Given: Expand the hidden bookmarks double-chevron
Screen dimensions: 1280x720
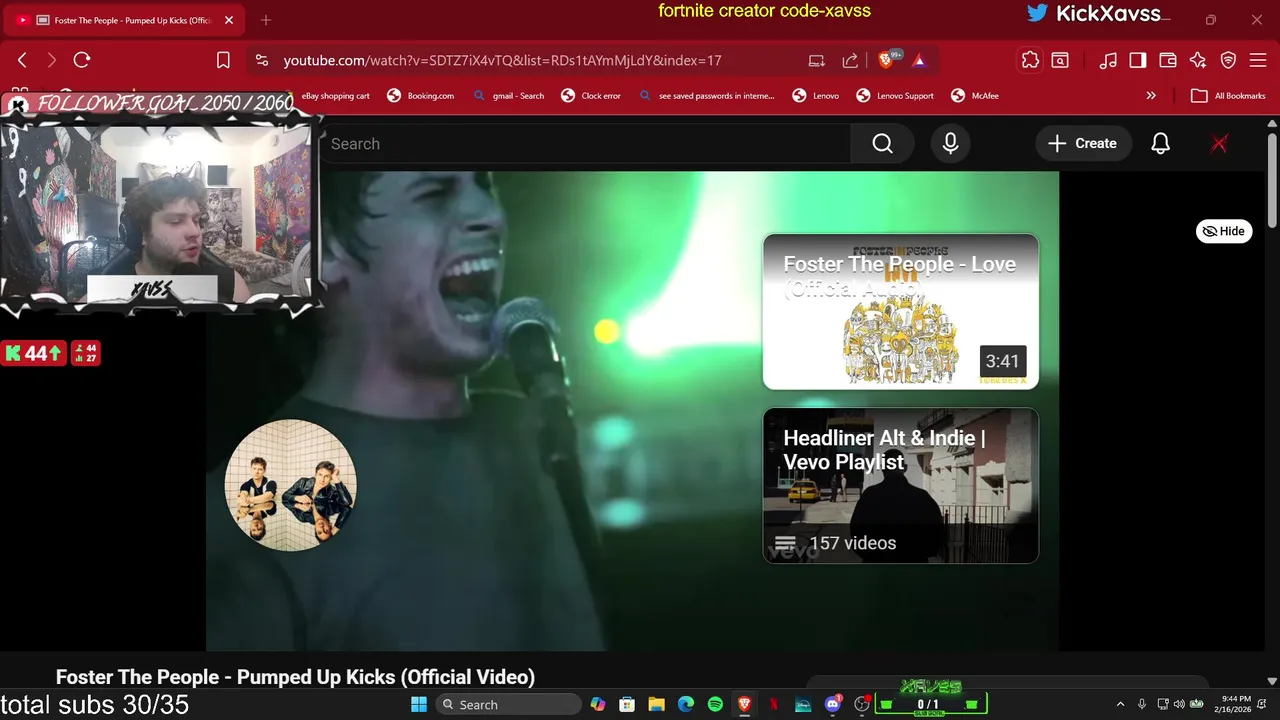Looking at the screenshot, I should point(1151,96).
